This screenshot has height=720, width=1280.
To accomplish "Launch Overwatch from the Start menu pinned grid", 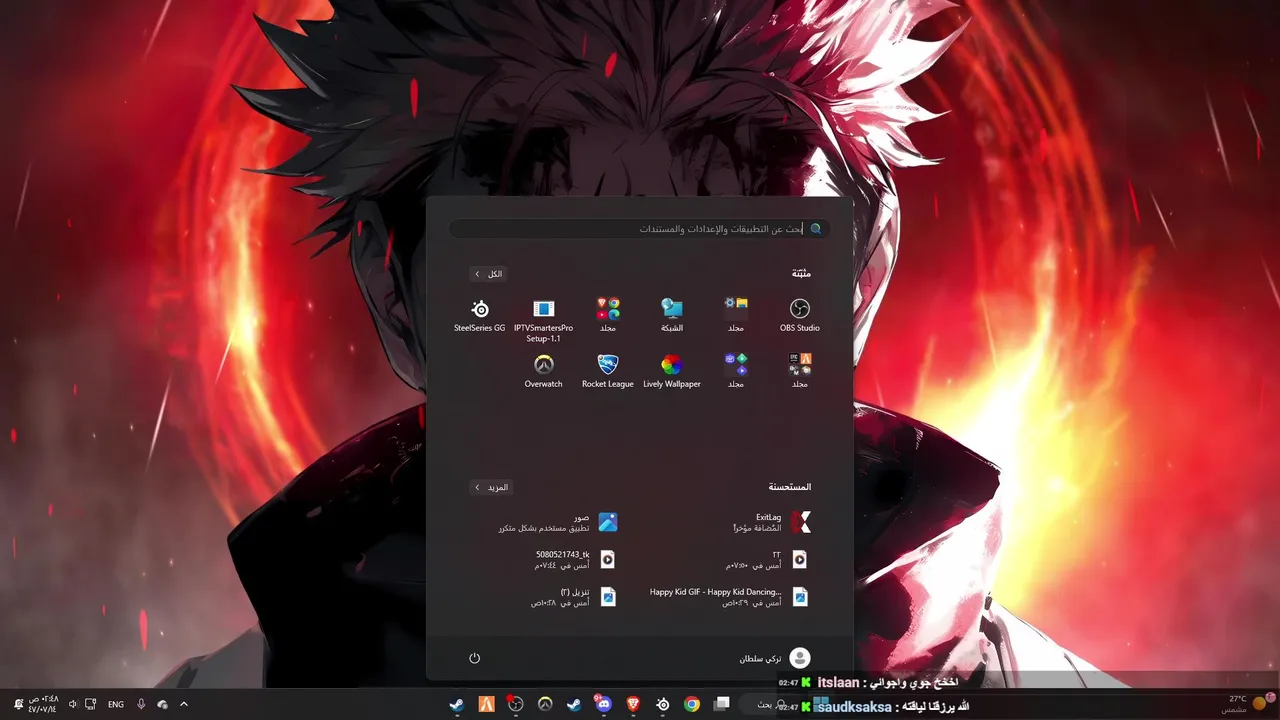I will [544, 370].
